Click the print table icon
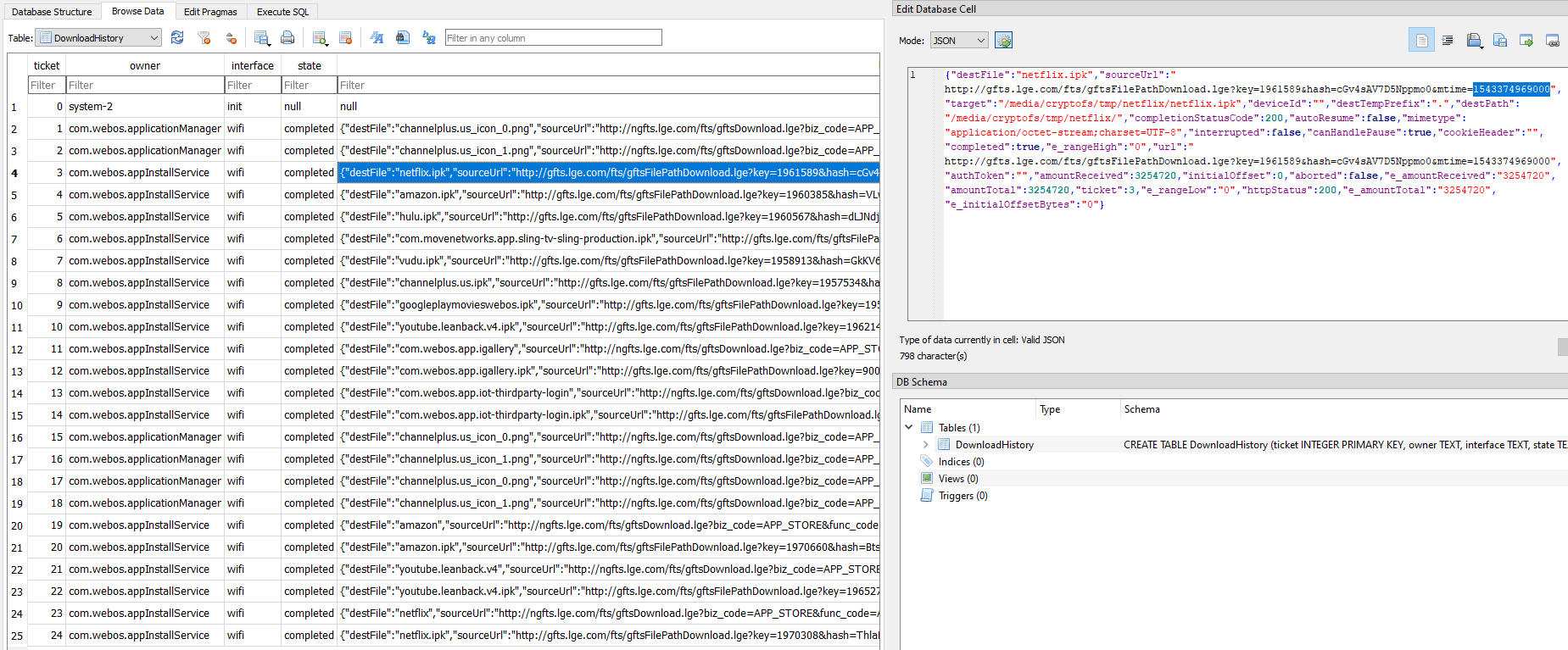The image size is (1568, 650). (x=287, y=37)
